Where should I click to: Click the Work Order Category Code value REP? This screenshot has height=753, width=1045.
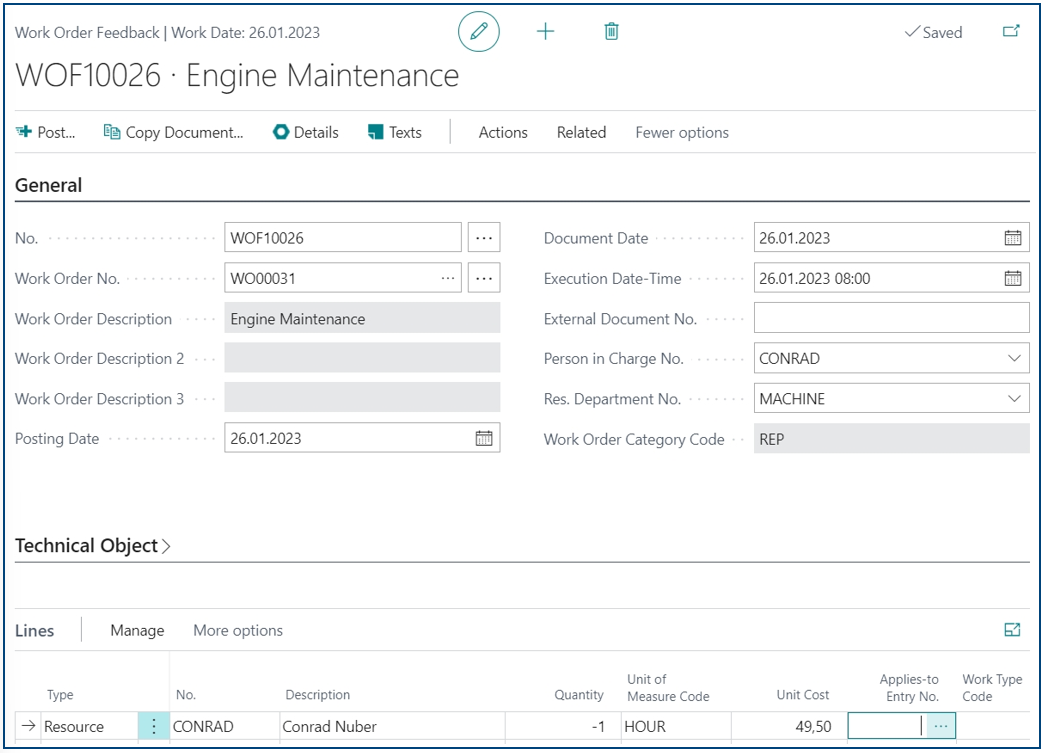[891, 439]
